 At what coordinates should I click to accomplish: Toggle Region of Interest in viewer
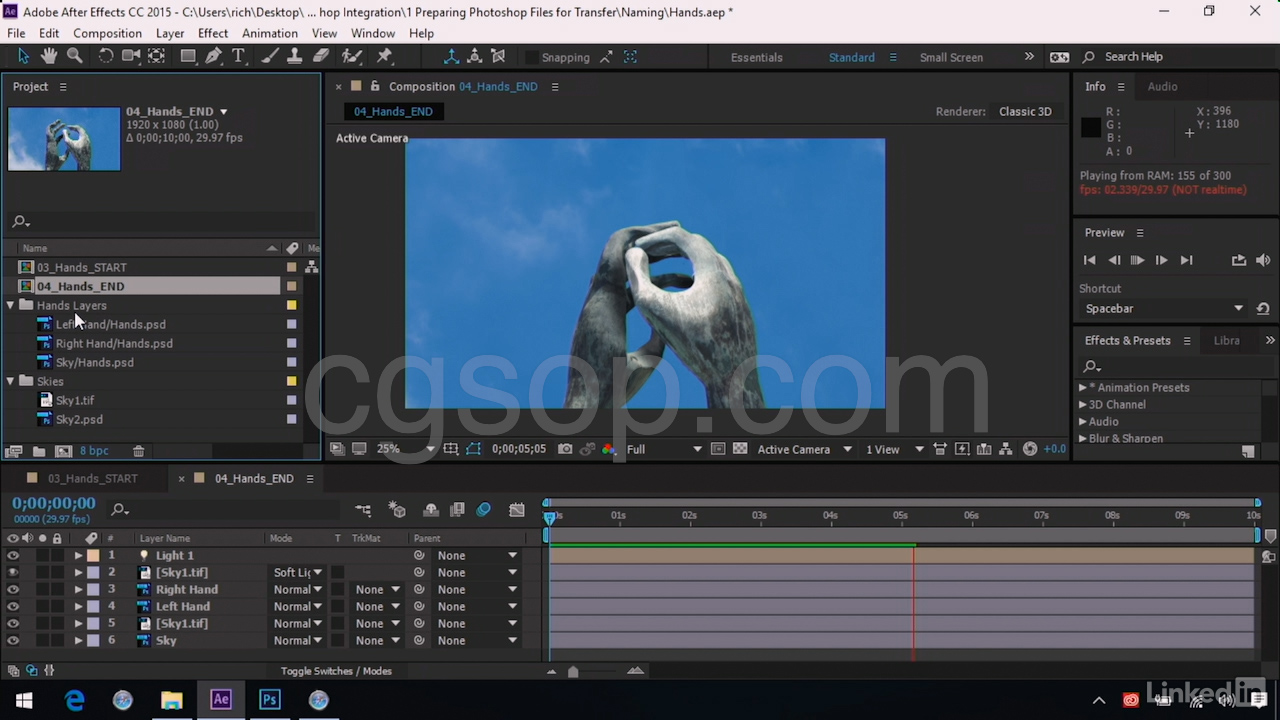click(718, 449)
